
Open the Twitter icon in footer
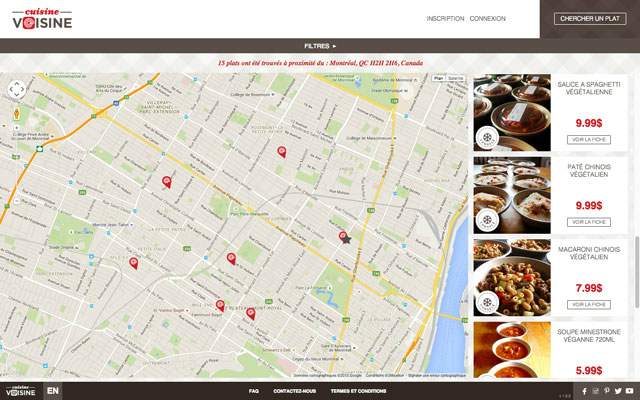[618, 391]
